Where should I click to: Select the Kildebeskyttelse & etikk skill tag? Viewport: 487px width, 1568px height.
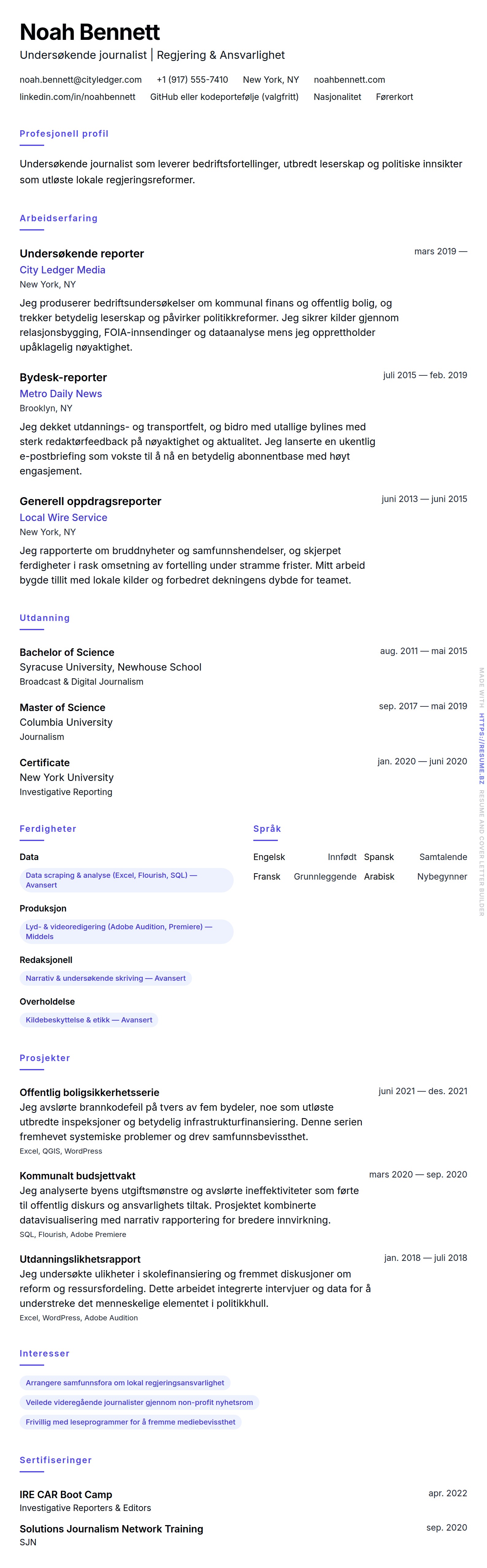(89, 1020)
